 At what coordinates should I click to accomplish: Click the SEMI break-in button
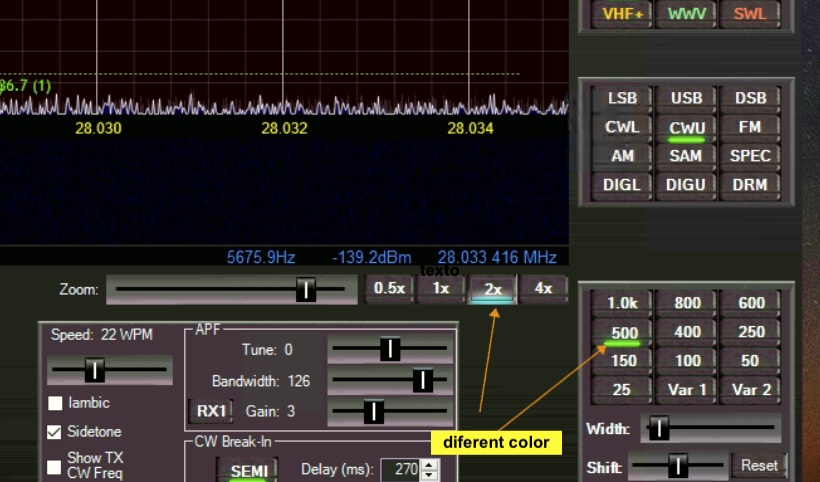pos(248,470)
